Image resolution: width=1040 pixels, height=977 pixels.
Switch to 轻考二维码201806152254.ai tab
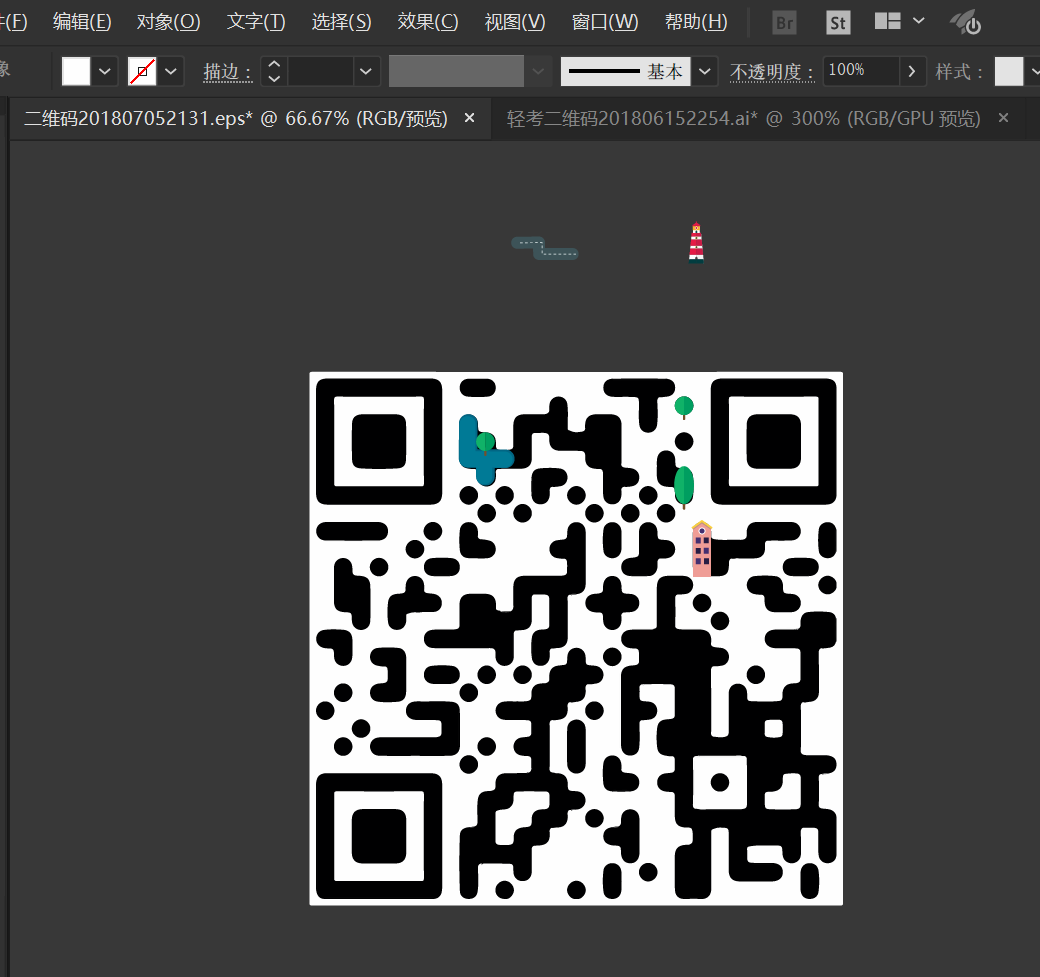click(744, 119)
